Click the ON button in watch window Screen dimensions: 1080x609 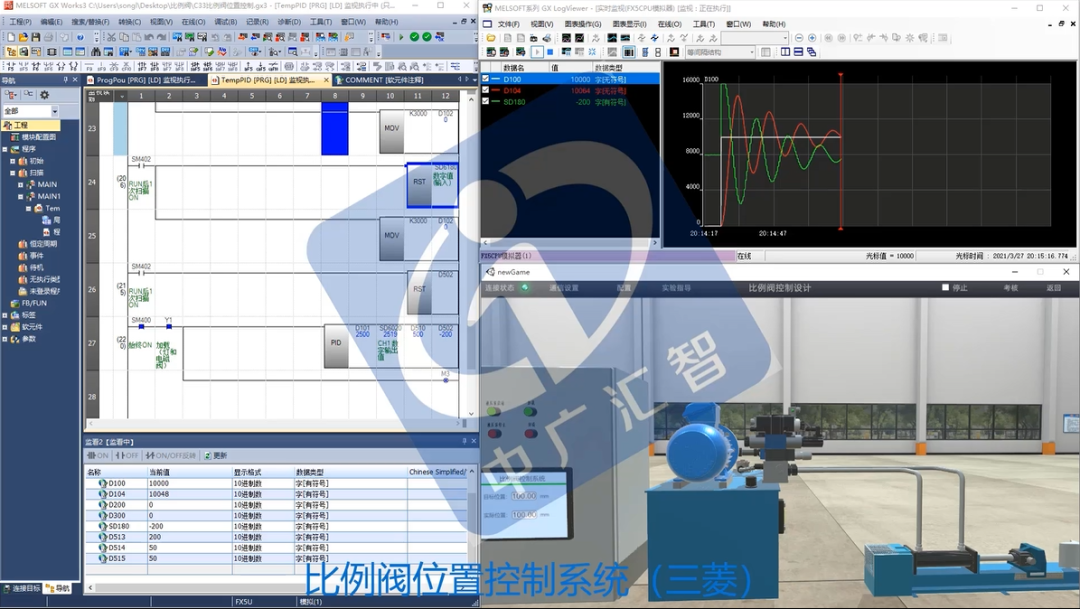pos(98,455)
